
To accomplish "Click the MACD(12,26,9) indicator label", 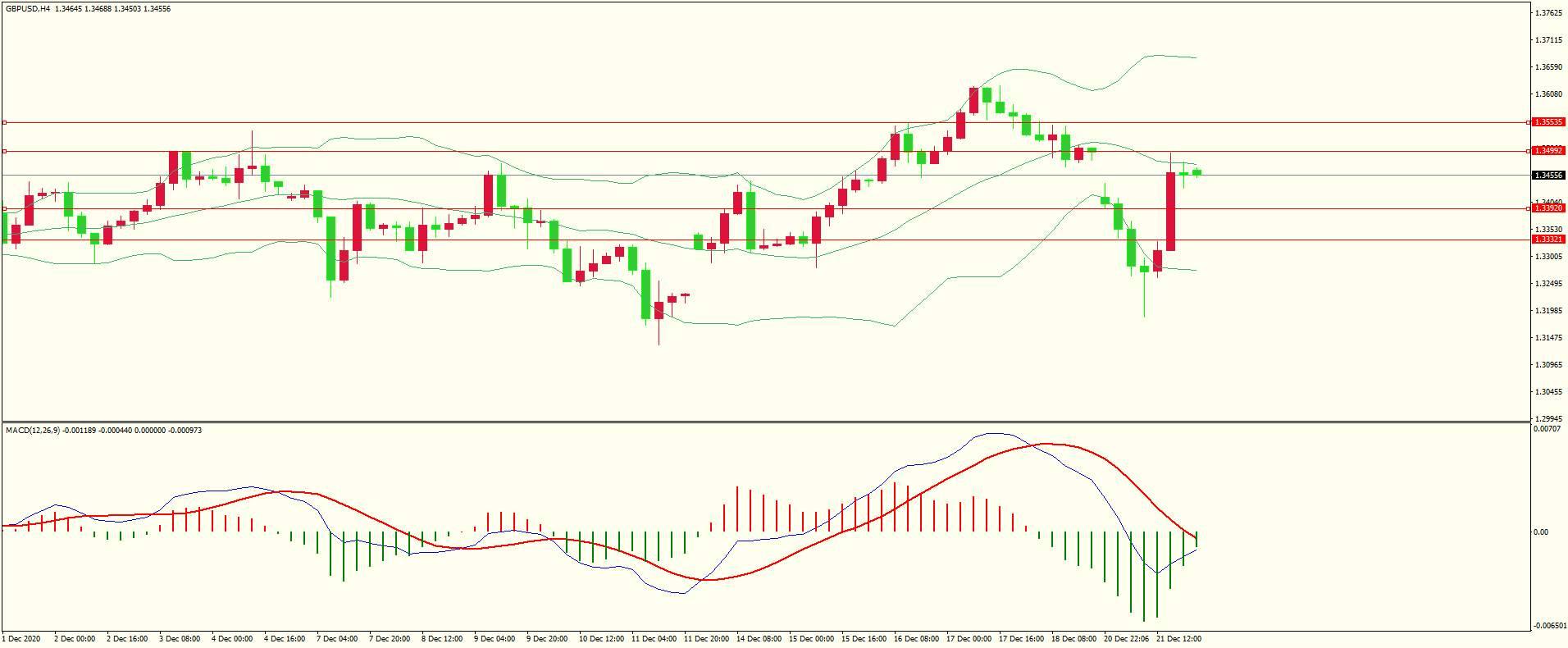I will [x=33, y=431].
